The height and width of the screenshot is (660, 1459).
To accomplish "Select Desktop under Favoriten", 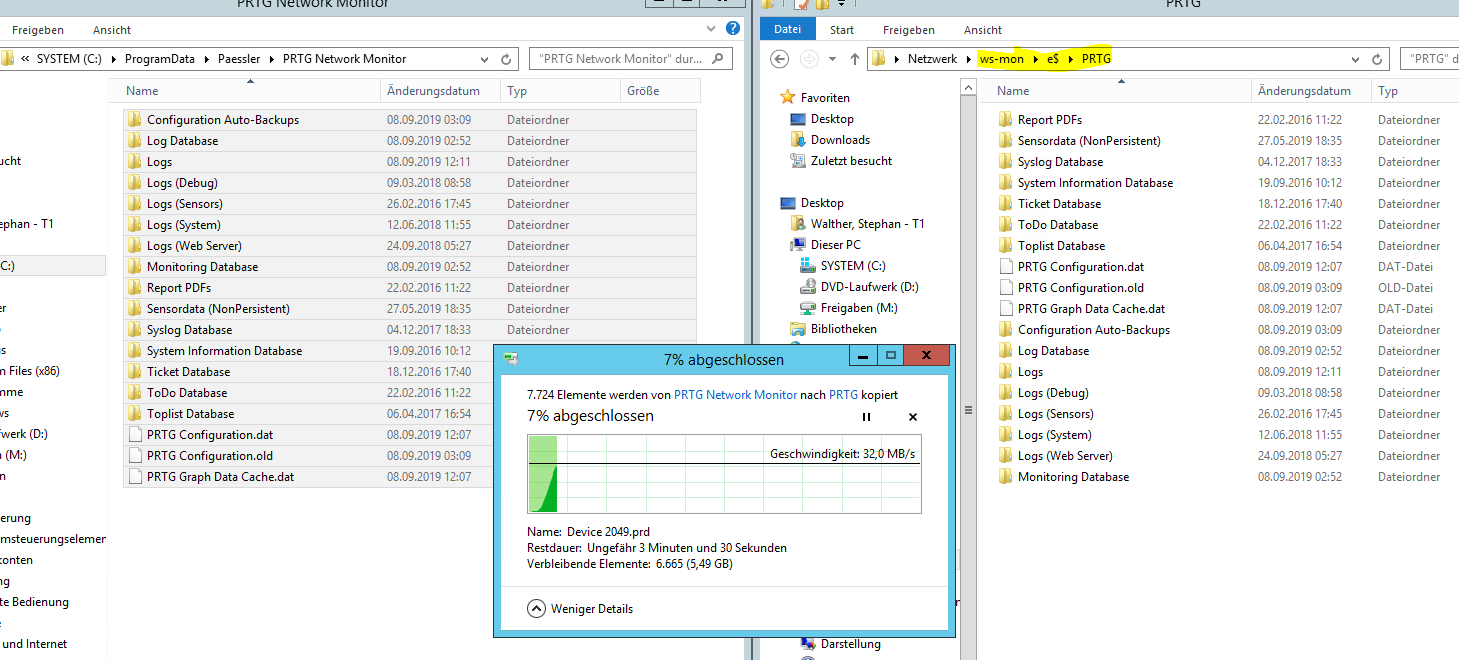I will click(x=832, y=119).
